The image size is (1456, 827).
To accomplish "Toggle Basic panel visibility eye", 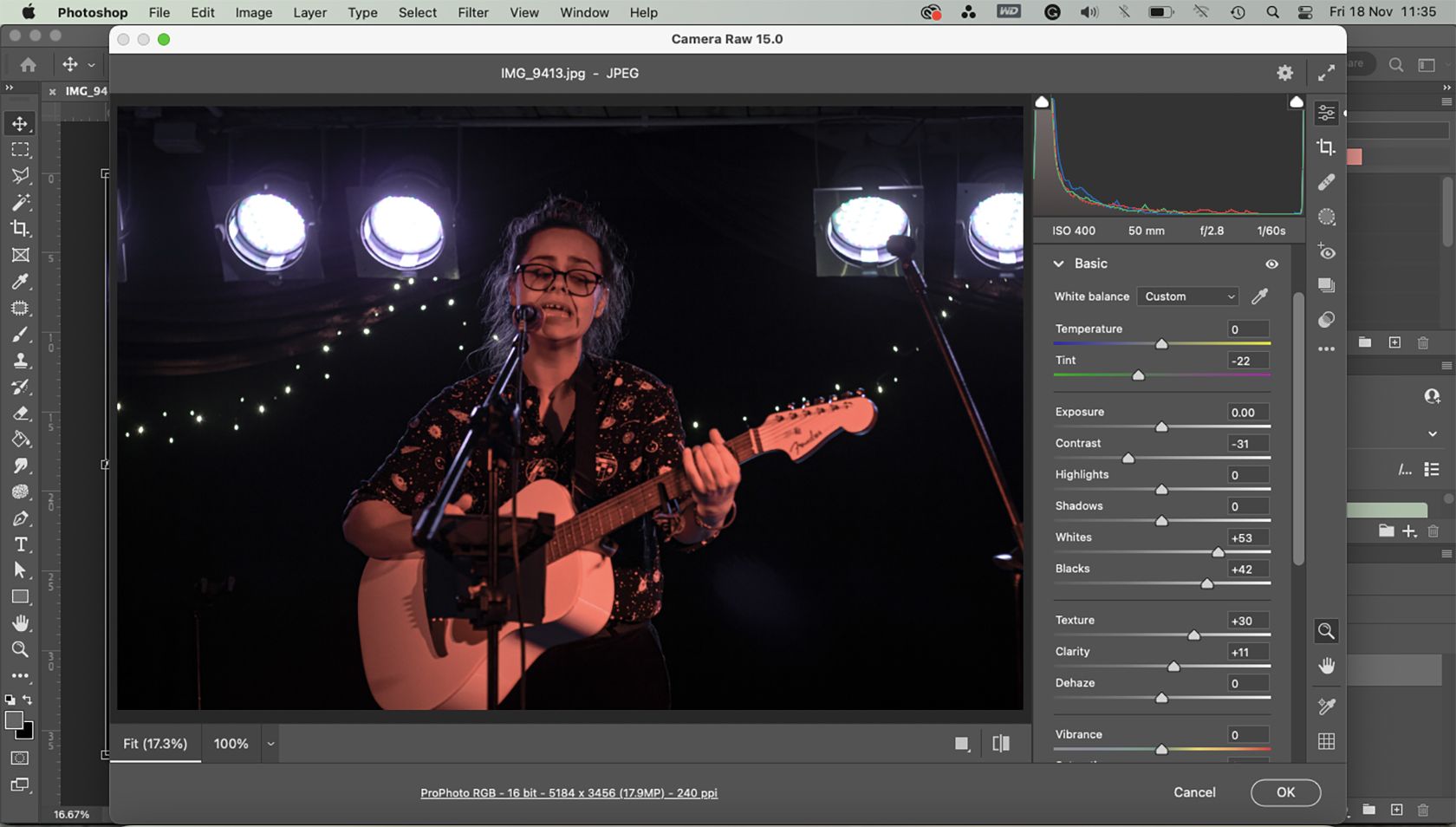I will (x=1271, y=264).
